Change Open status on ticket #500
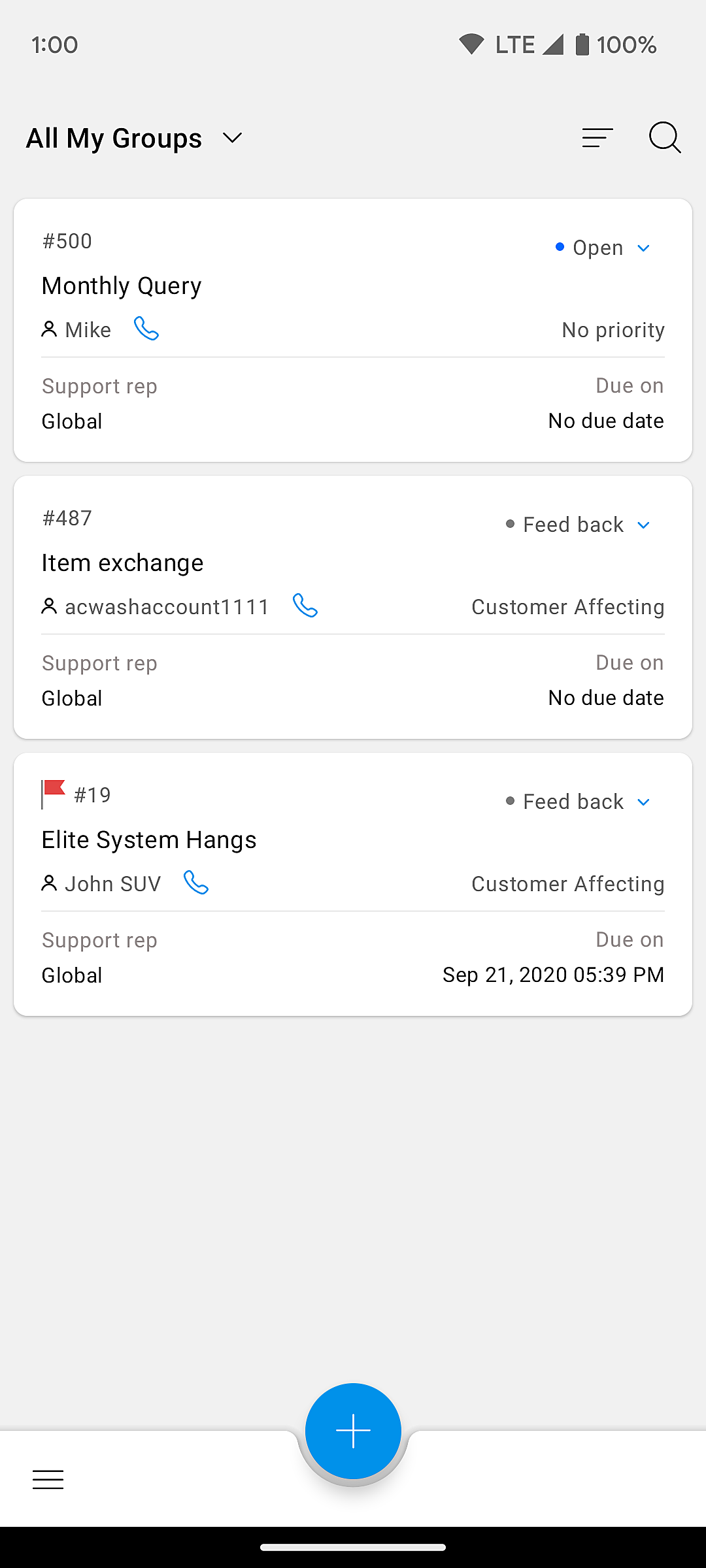This screenshot has height=1568, width=706. pyautogui.click(x=601, y=248)
